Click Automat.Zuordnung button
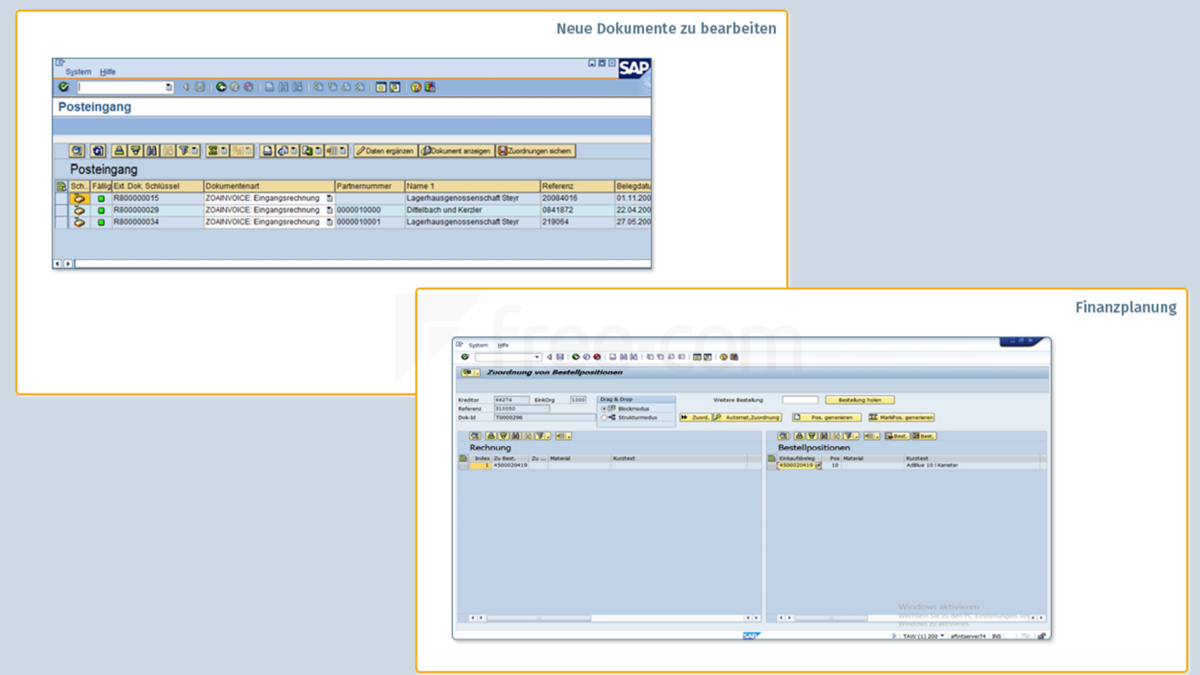The width and height of the screenshot is (1200, 675). [747, 417]
